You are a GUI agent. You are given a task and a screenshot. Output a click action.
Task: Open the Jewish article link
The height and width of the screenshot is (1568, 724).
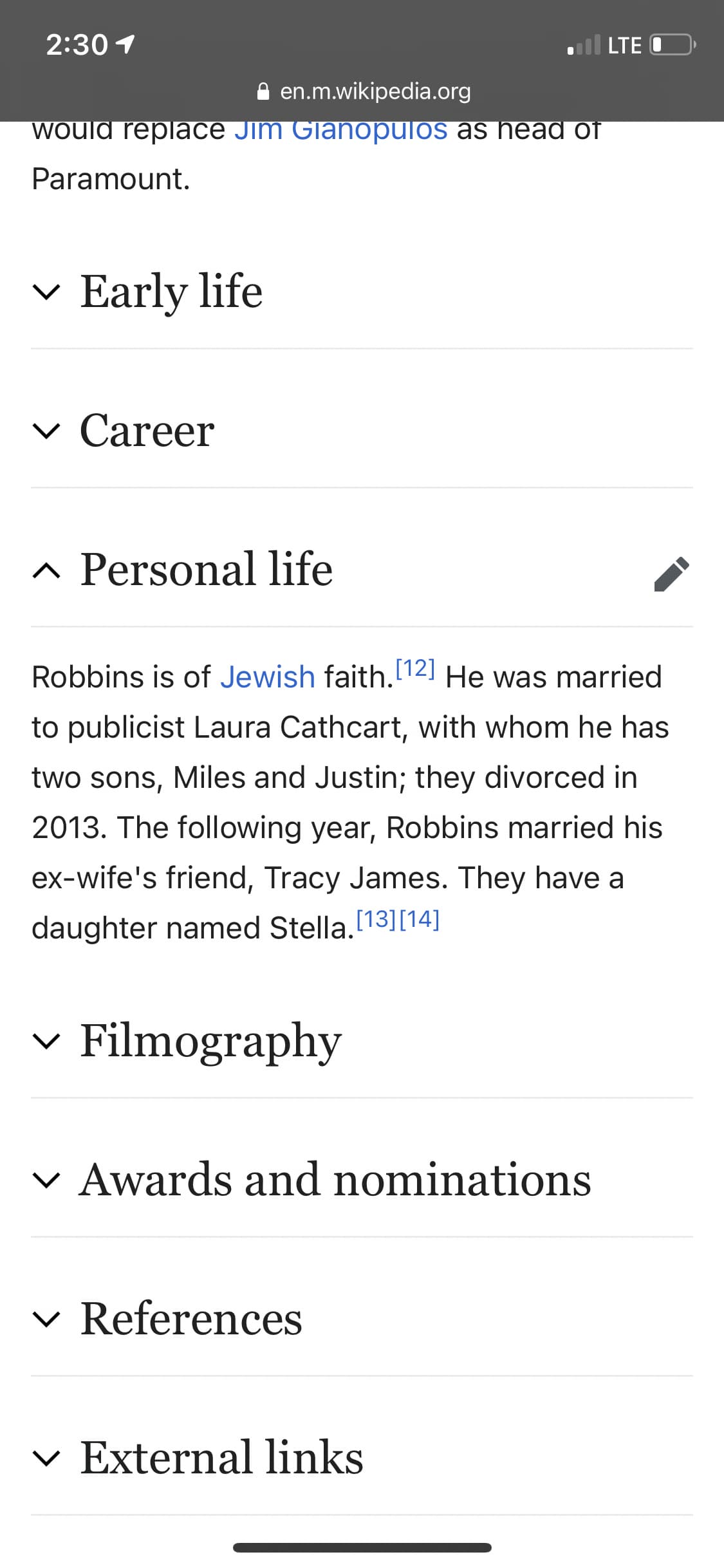point(268,677)
